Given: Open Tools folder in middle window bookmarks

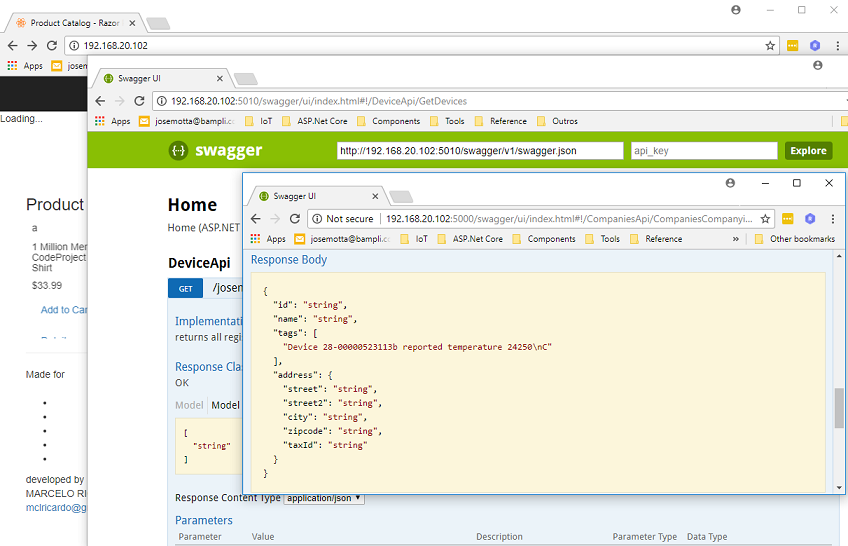Looking at the screenshot, I should [x=447, y=121].
